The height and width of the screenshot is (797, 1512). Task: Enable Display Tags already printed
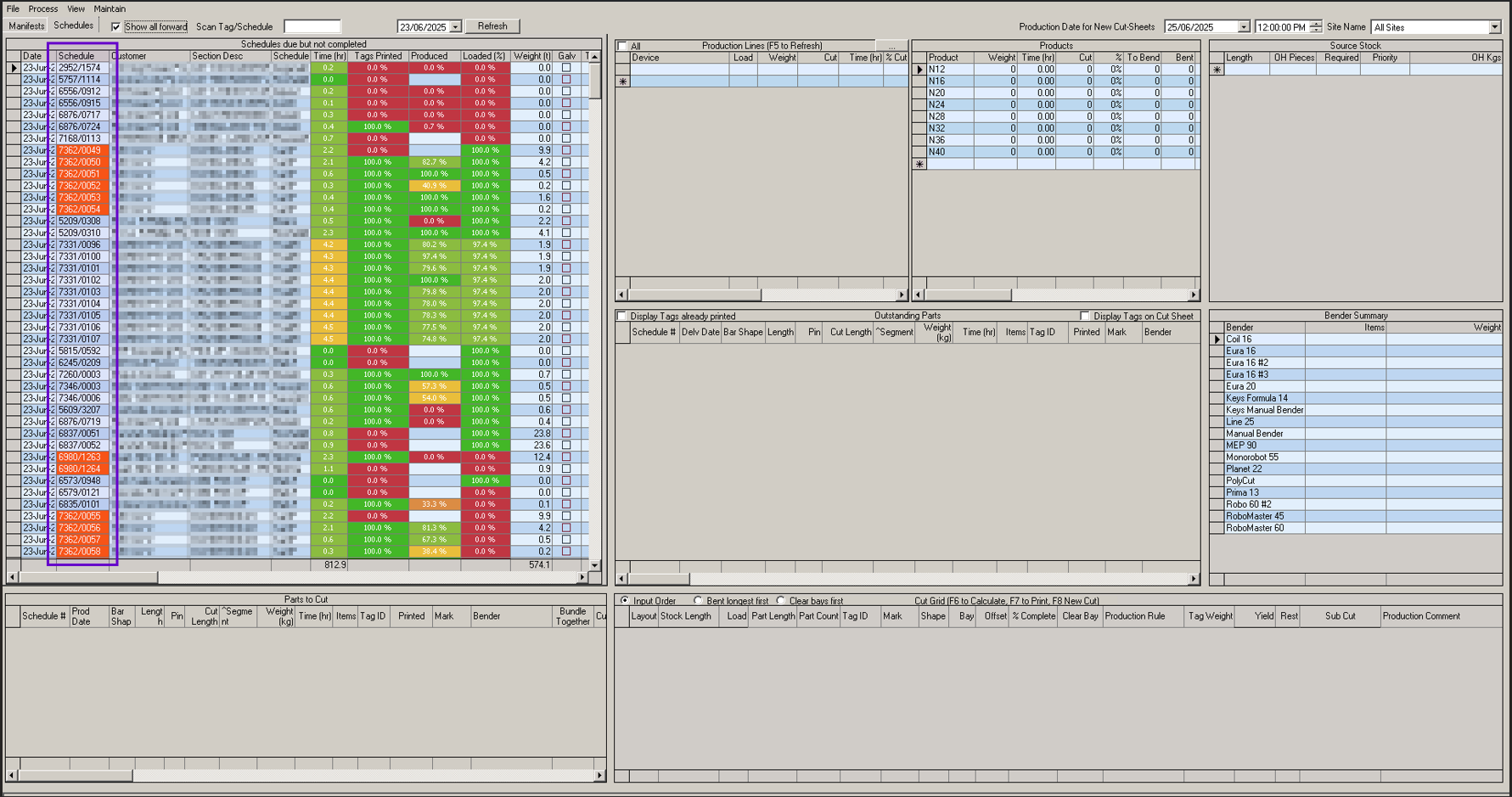point(622,316)
